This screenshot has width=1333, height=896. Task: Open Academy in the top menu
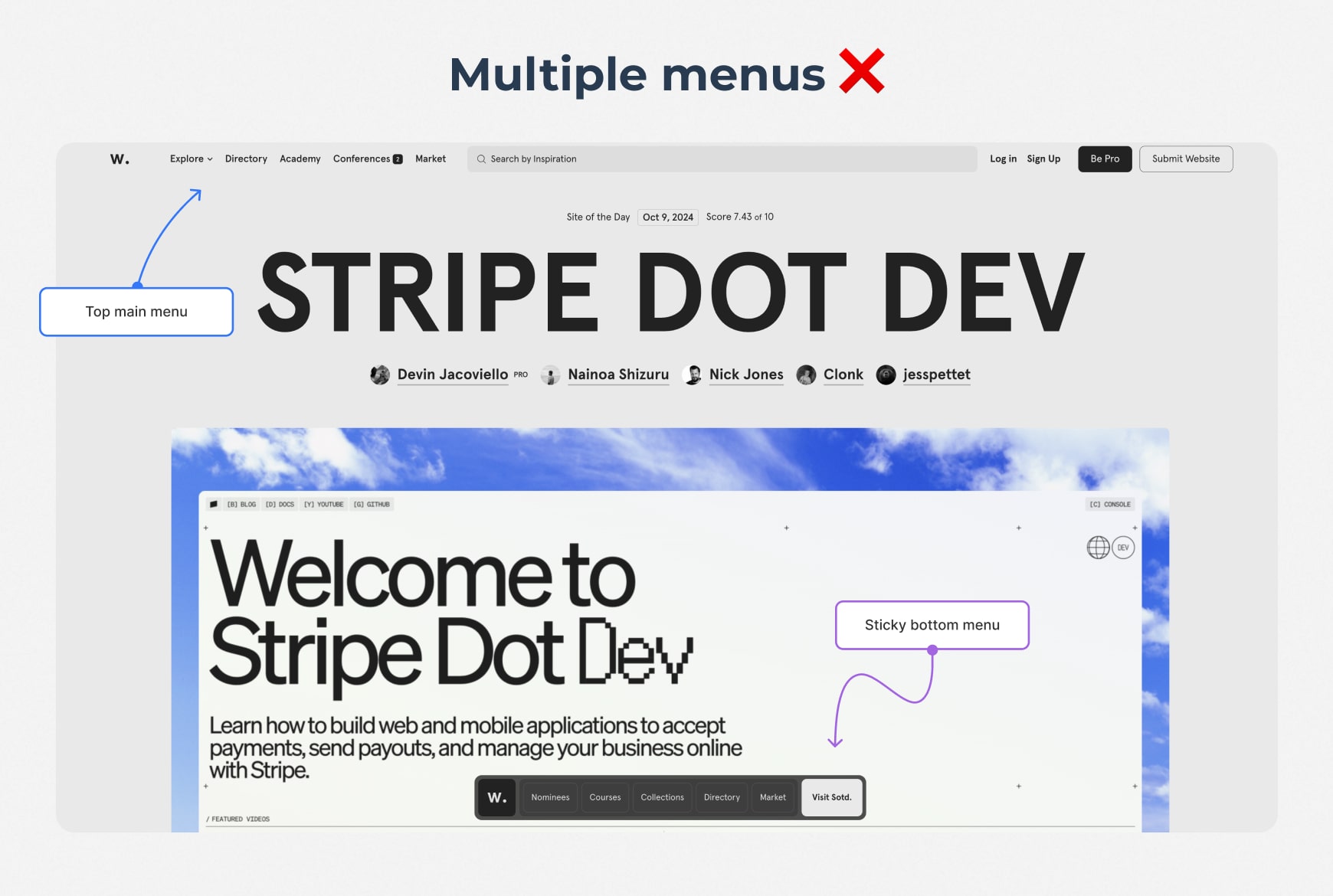pos(300,159)
